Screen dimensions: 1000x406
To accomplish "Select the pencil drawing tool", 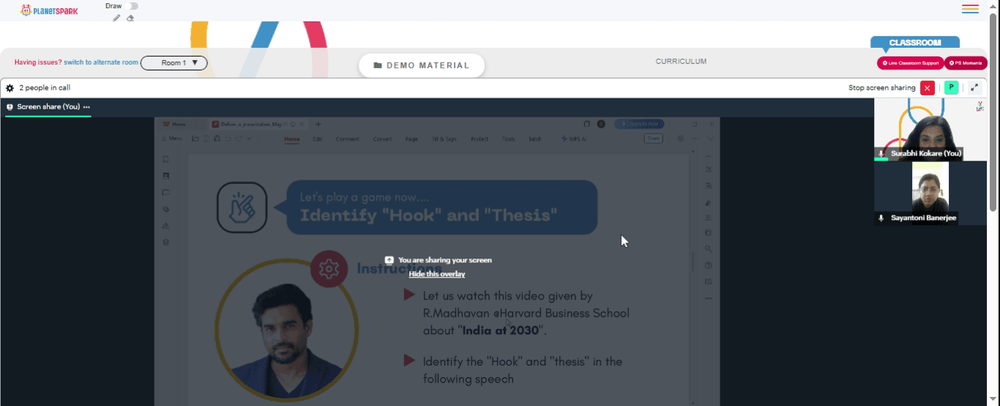I will (117, 18).
